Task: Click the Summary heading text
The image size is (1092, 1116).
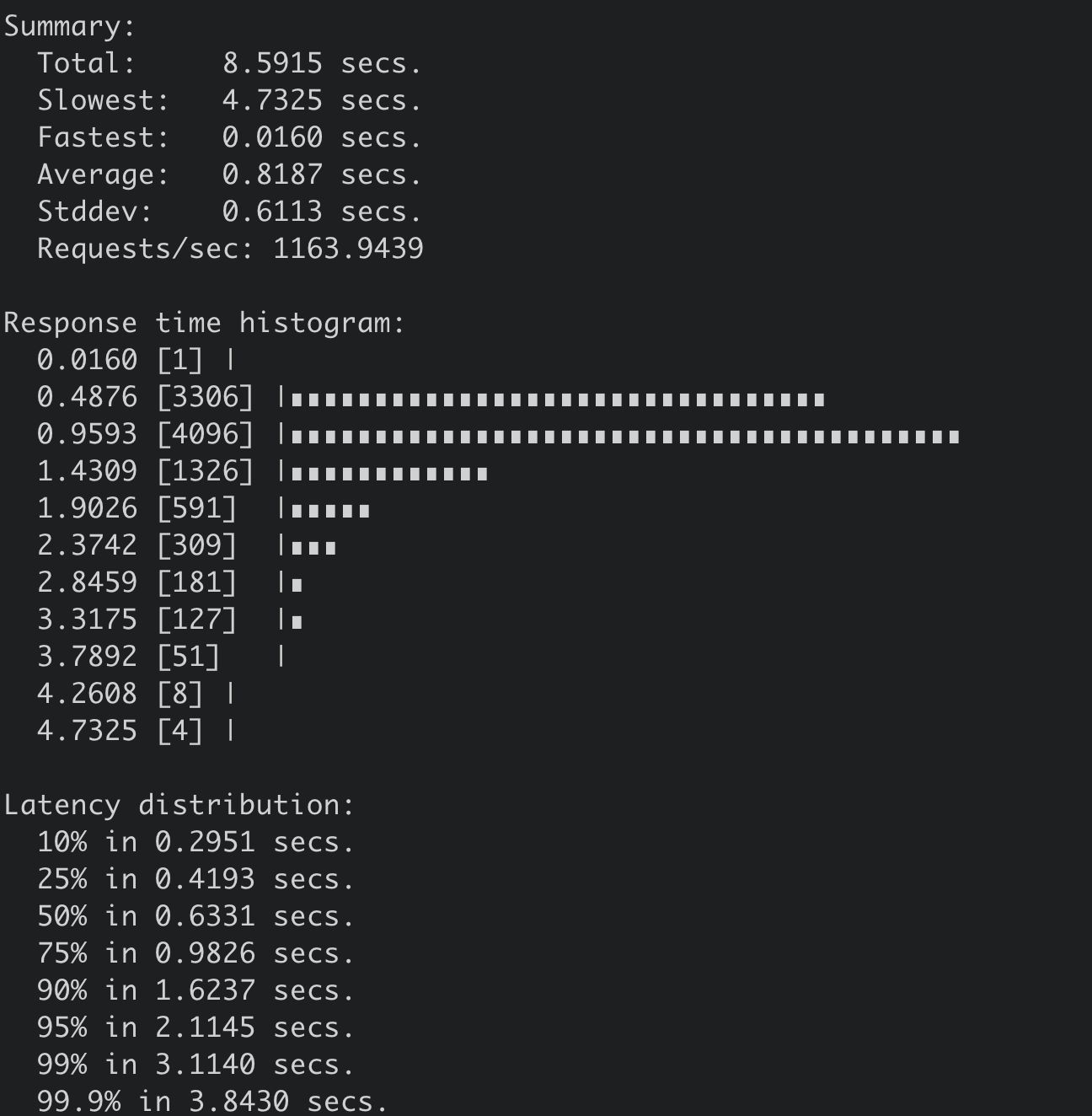Action: 69,26
